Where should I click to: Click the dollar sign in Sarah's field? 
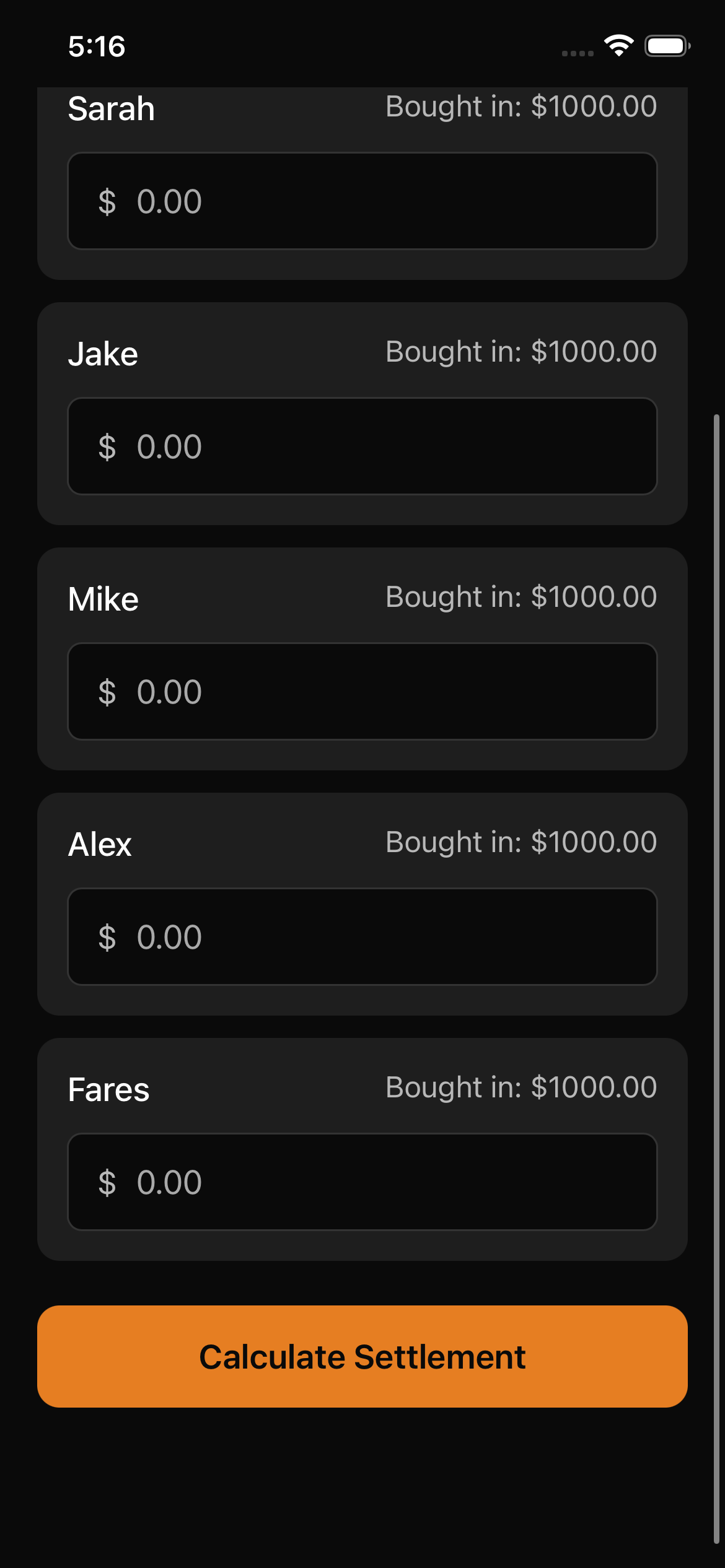107,202
